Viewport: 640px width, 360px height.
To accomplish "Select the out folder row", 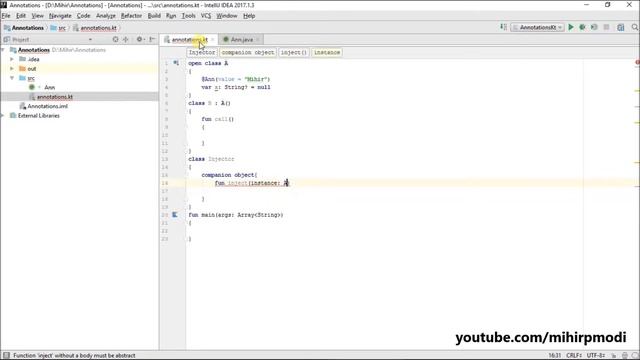I will point(79,69).
